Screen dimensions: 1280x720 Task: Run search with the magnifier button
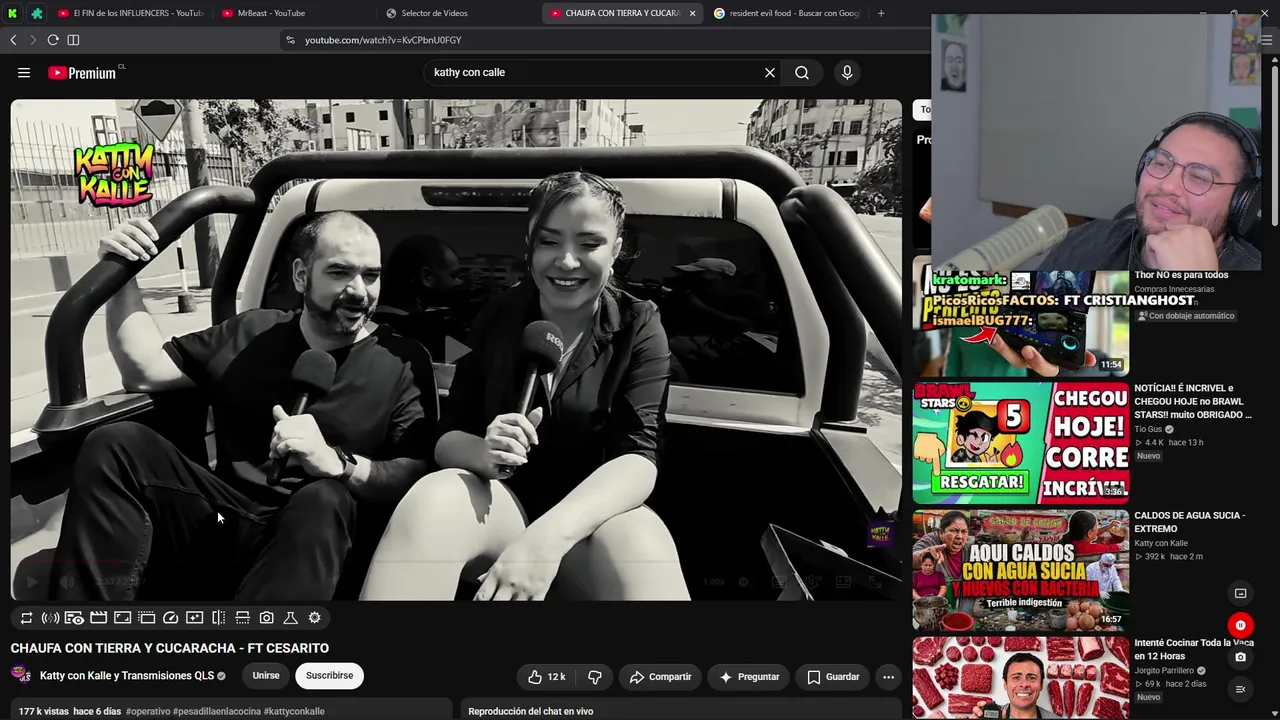click(802, 72)
